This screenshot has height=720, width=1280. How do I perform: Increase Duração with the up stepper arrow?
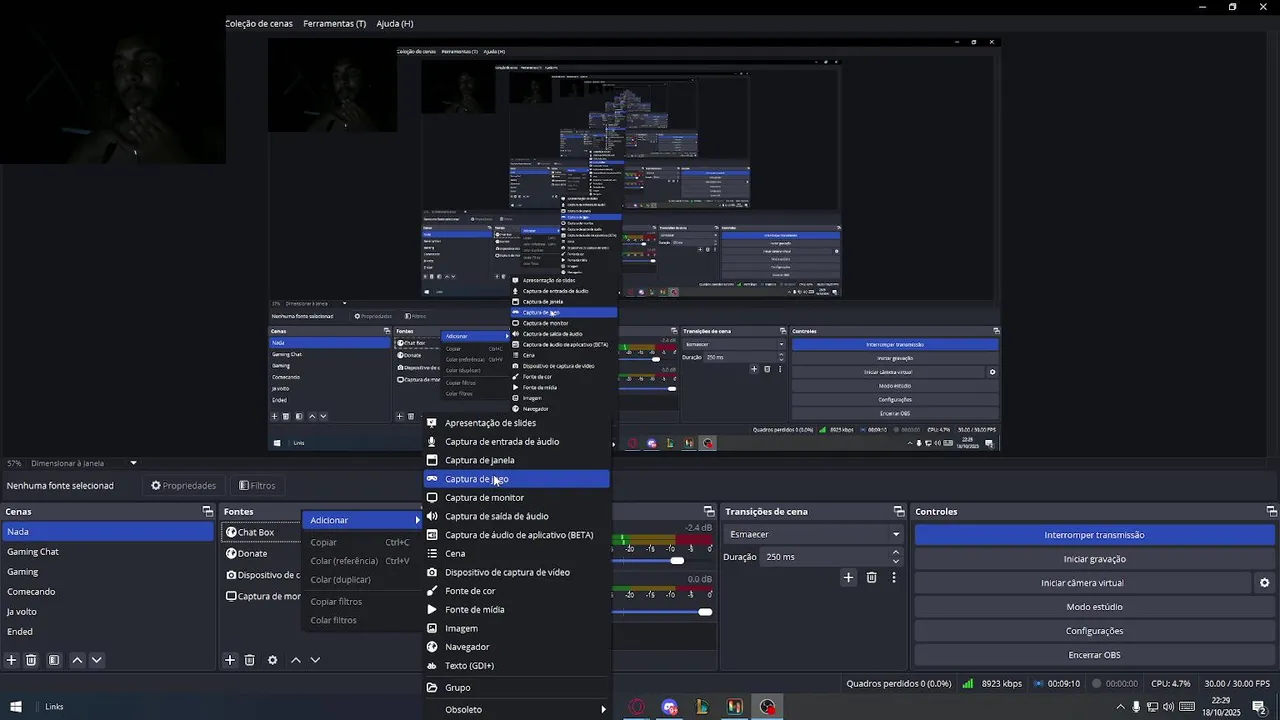[895, 552]
